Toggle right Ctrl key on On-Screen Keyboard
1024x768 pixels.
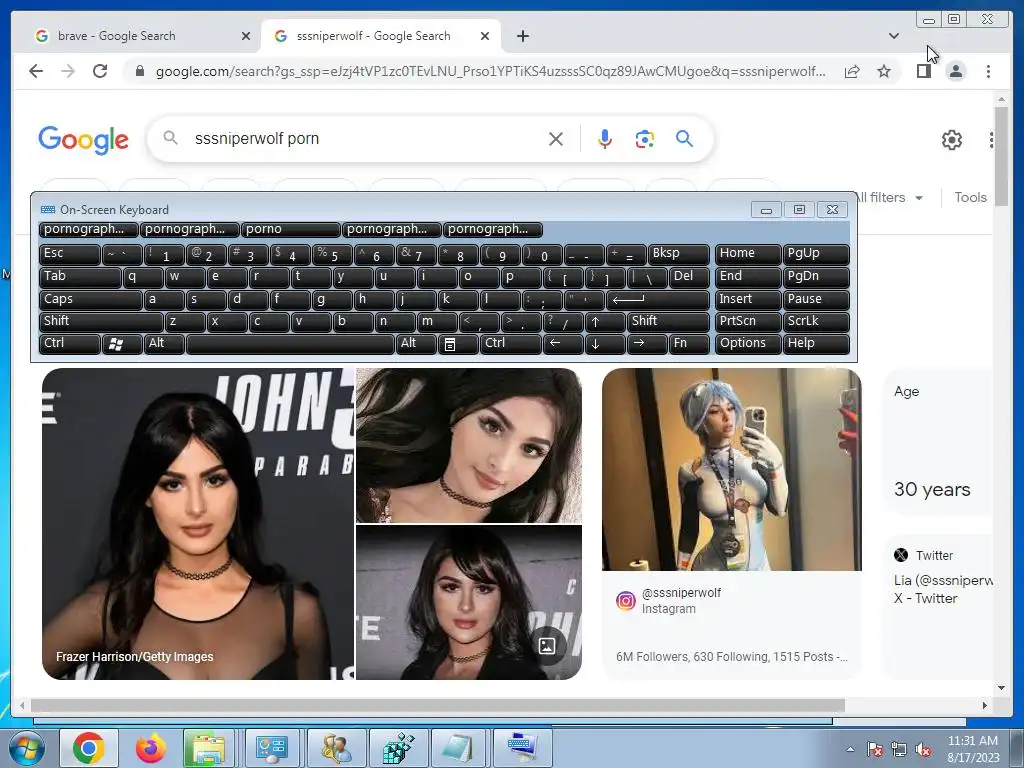[x=511, y=344]
